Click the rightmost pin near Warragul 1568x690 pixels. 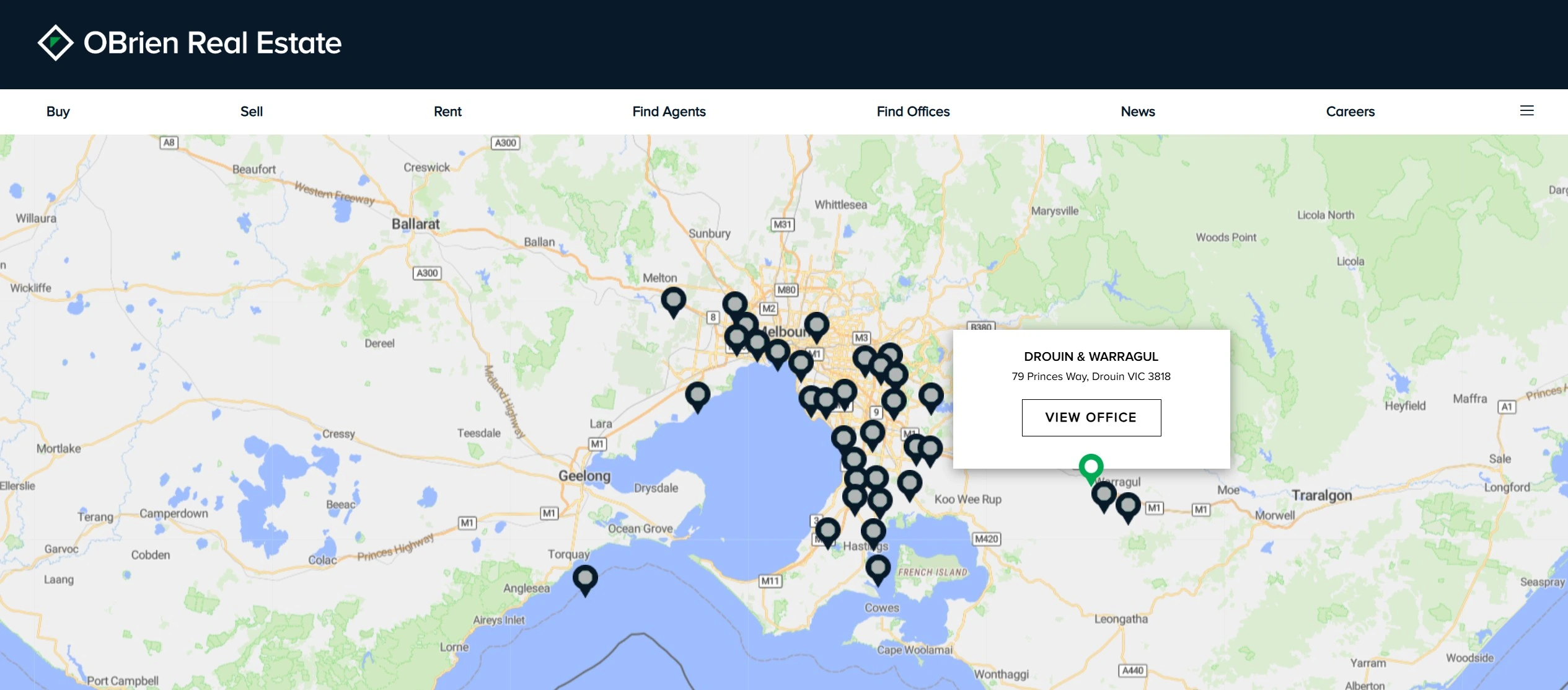(x=1127, y=506)
